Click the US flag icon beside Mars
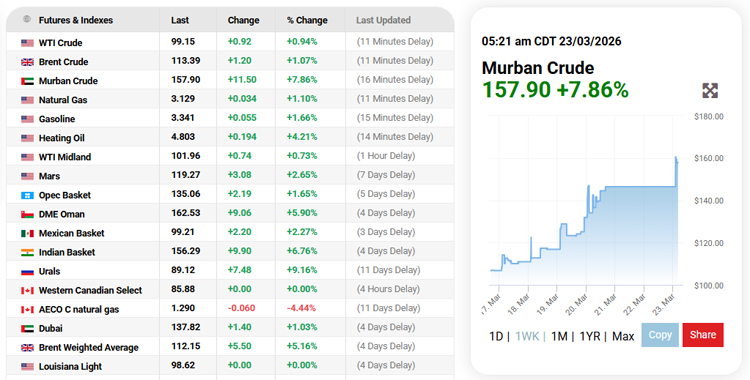The width and height of the screenshot is (750, 380). coord(27,176)
